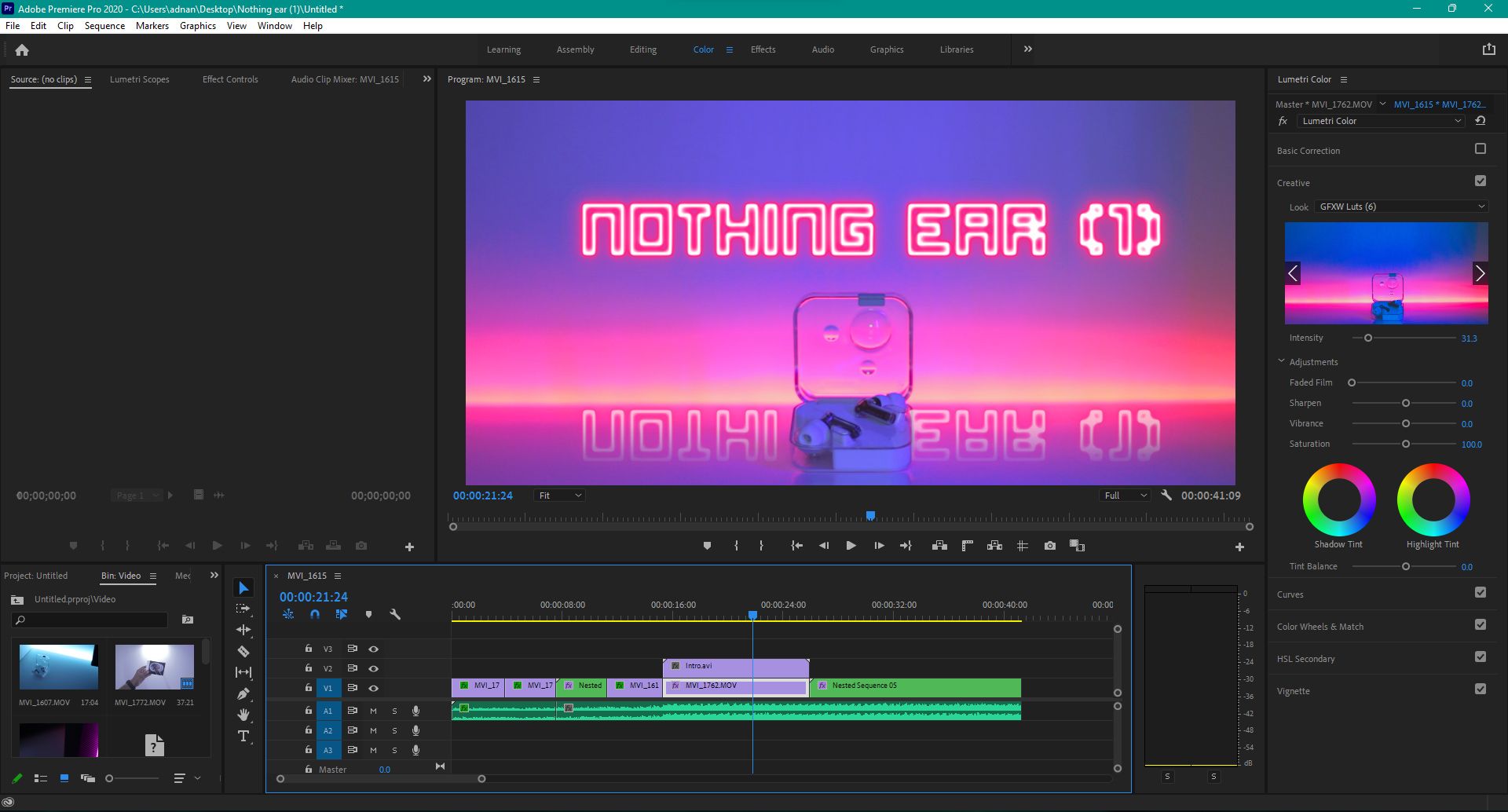Mute audio track A1
This screenshot has height=812, width=1508.
click(x=373, y=711)
